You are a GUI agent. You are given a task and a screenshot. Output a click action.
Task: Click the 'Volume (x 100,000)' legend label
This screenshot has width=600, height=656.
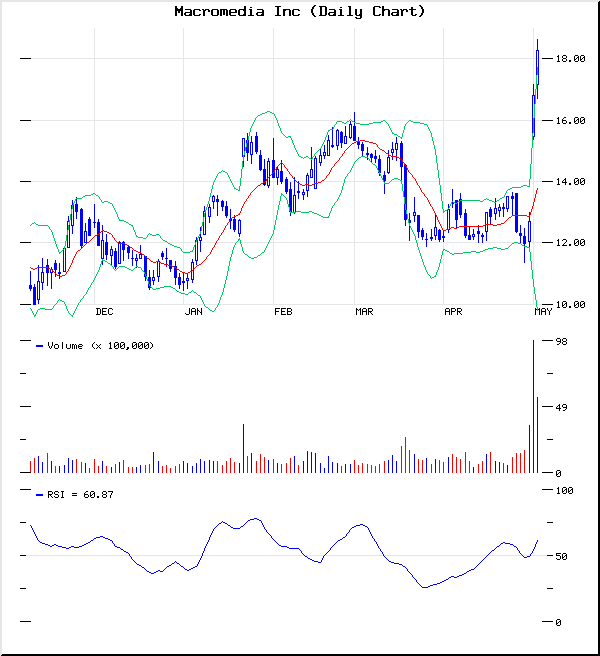point(100,346)
